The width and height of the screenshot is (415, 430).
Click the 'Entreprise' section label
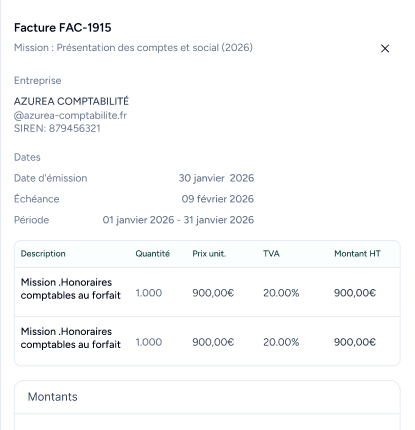38,81
